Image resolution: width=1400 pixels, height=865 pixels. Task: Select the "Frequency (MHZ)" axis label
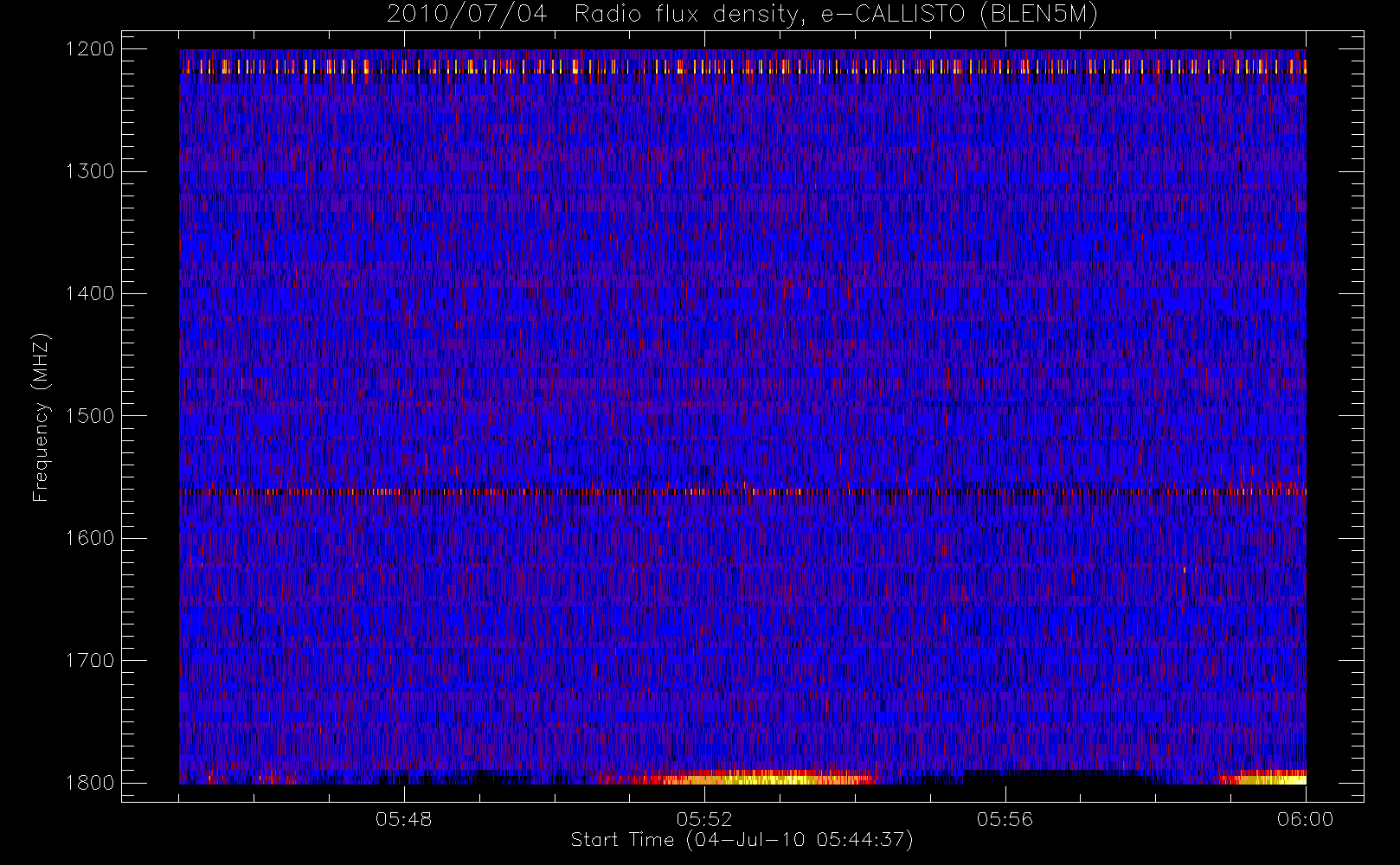tap(40, 417)
